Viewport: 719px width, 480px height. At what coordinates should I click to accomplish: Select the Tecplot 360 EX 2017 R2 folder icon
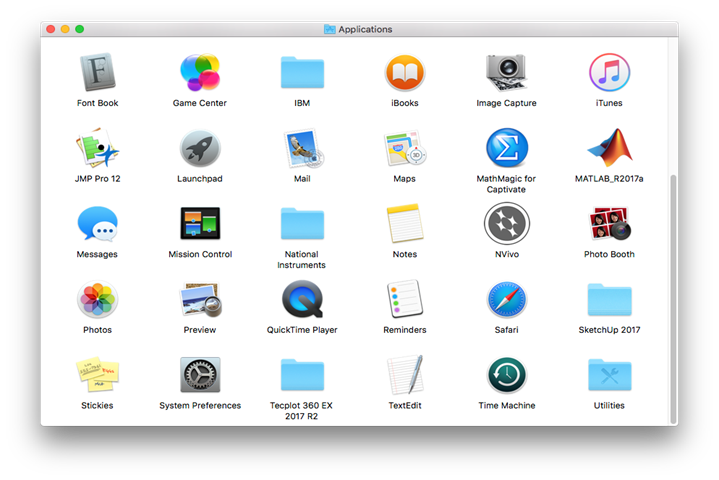pyautogui.click(x=302, y=375)
